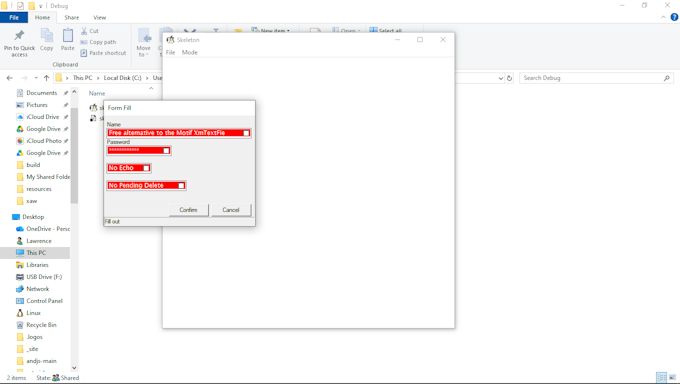Open the Mode menu in Skeleton window
680x384 pixels.
tap(190, 53)
